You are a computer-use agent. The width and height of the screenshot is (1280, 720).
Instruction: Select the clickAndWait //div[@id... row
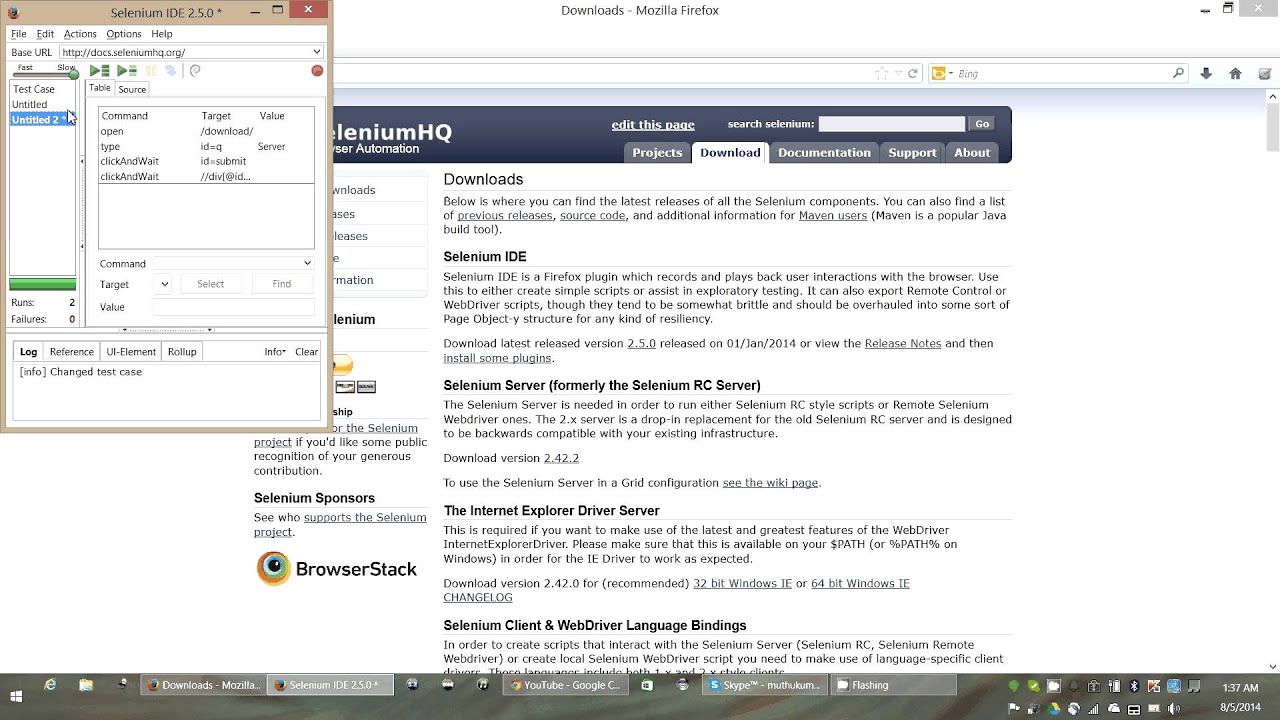tap(206, 176)
